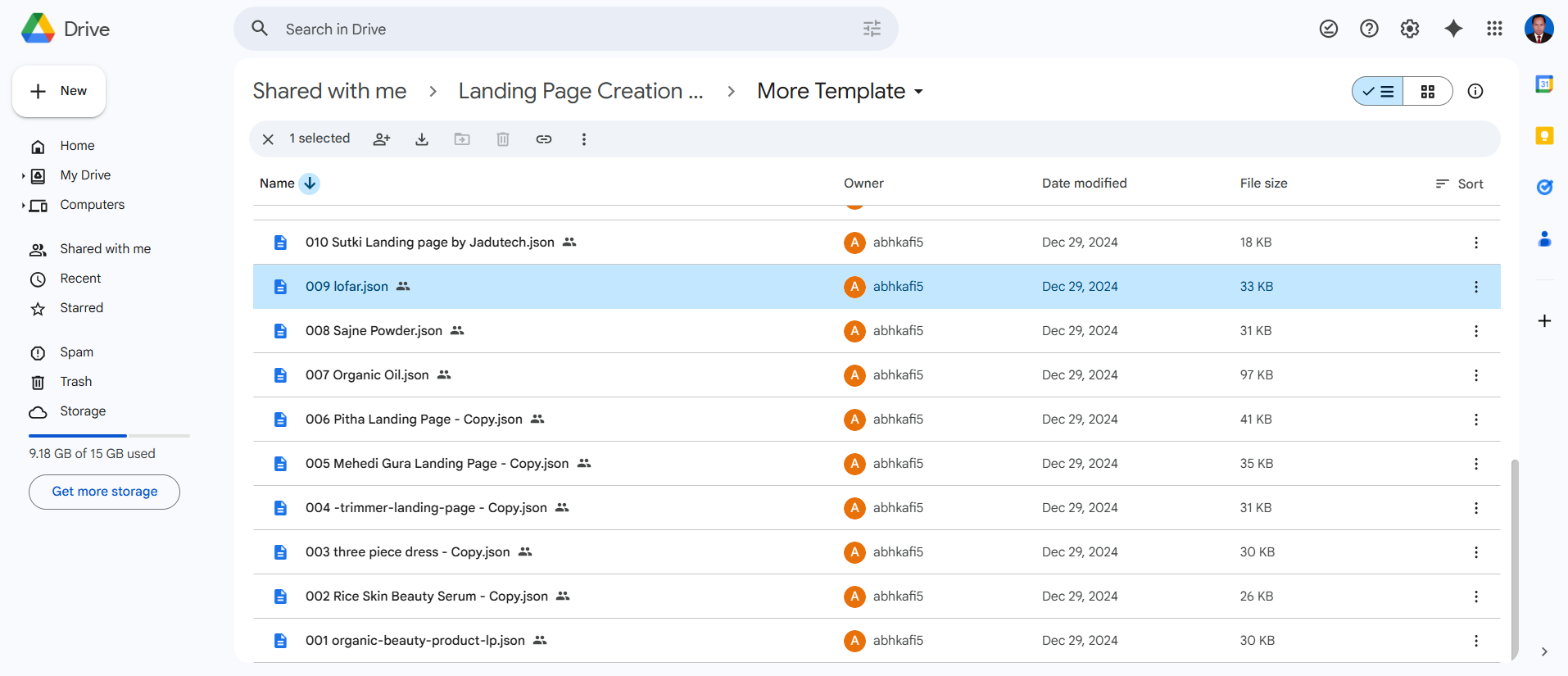Click the Get more storage button
1568x676 pixels.
[x=105, y=492]
